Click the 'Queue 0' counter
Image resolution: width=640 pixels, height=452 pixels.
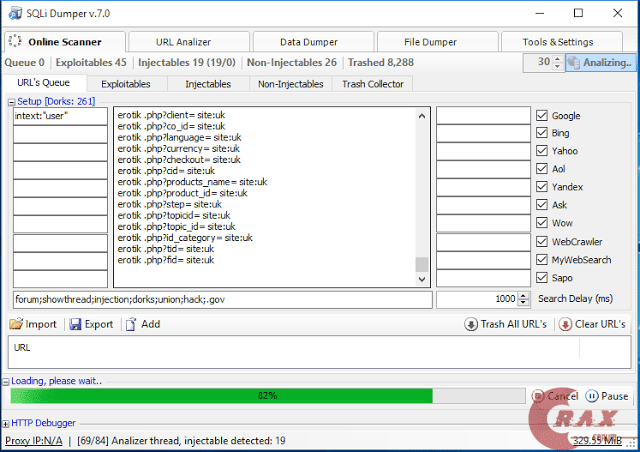point(24,62)
